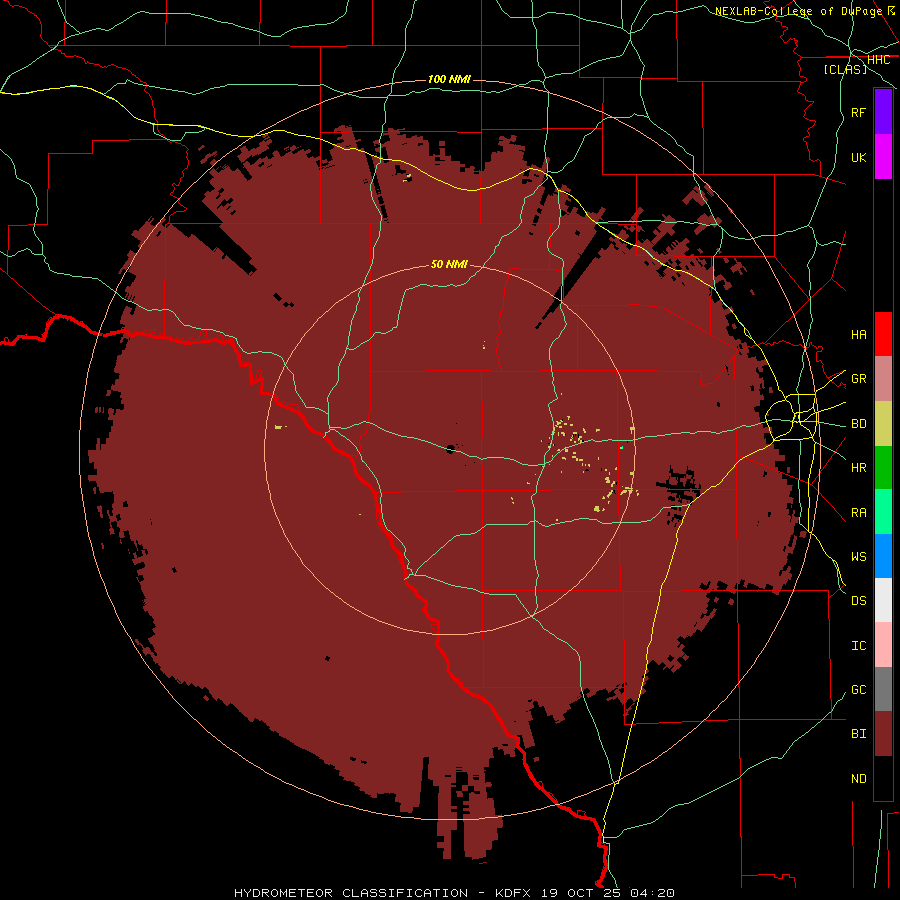Click the GC gray legend swatch
Image resolution: width=900 pixels, height=900 pixels.
point(883,689)
